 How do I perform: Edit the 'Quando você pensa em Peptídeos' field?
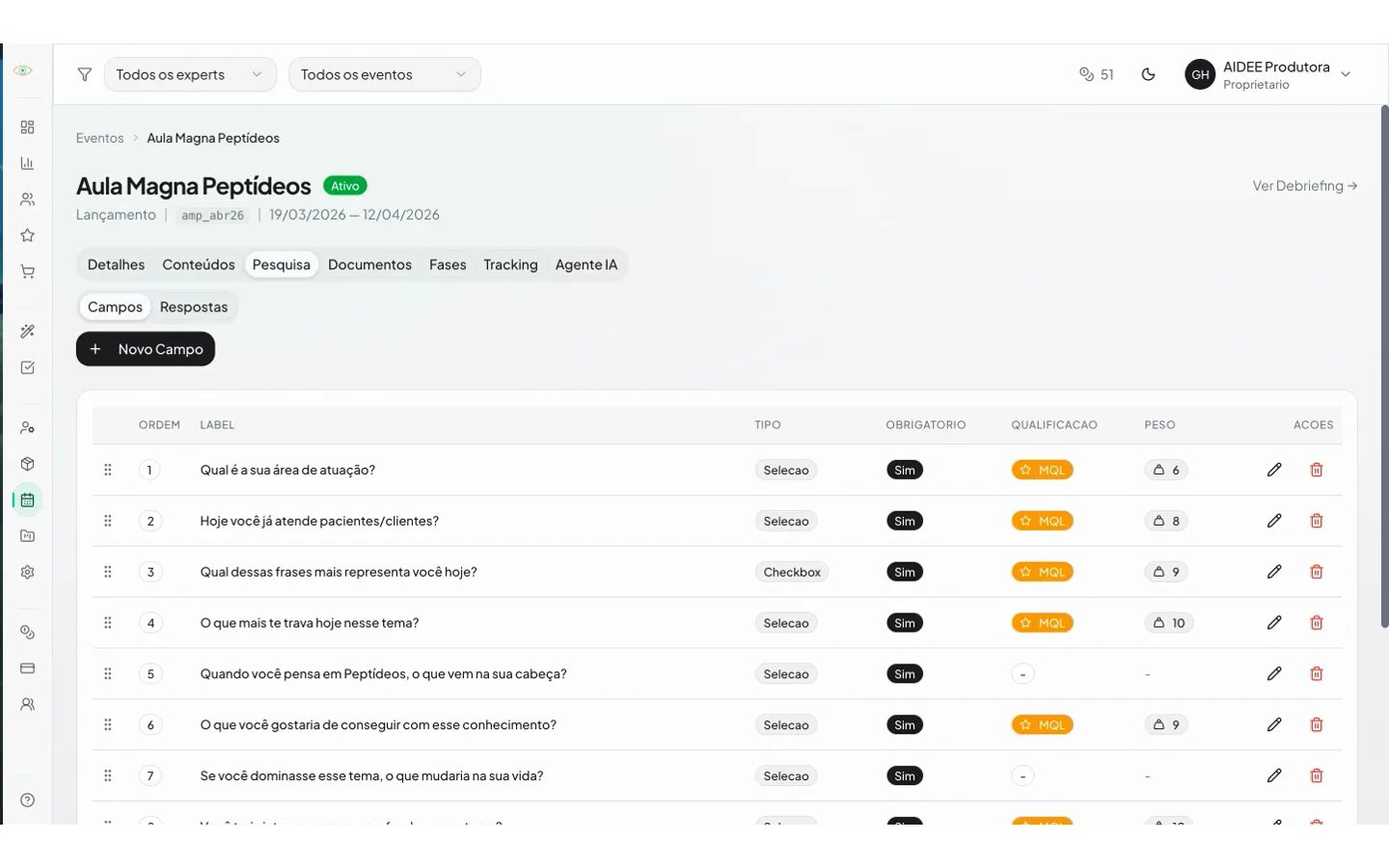(1274, 674)
